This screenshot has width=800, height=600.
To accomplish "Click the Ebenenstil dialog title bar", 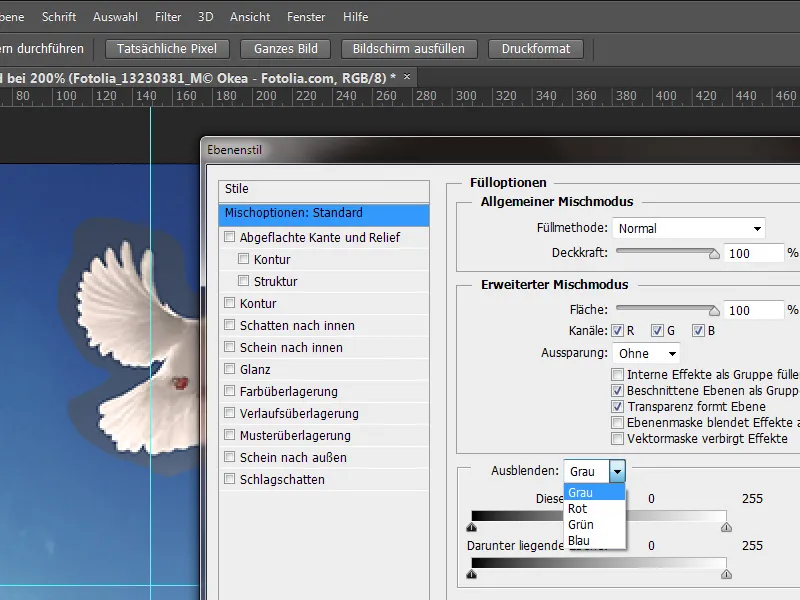I will (x=500, y=150).
